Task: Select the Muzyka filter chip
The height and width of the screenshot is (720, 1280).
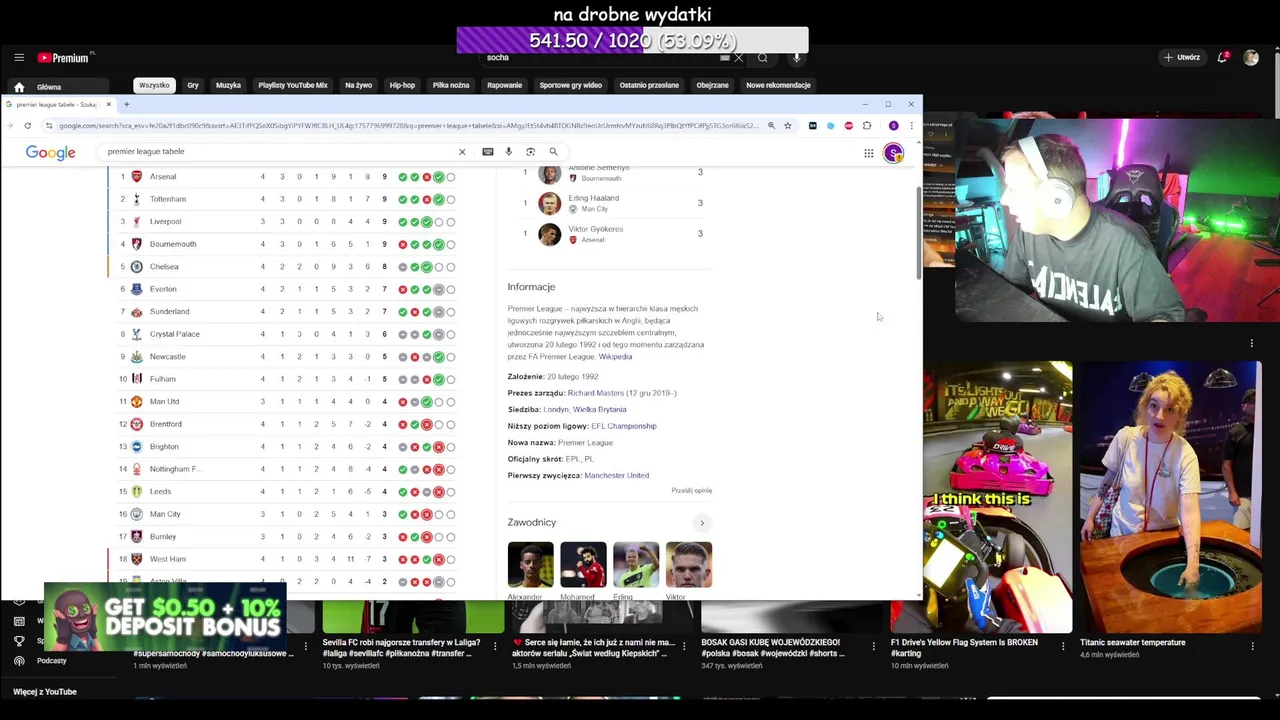Action: click(228, 85)
